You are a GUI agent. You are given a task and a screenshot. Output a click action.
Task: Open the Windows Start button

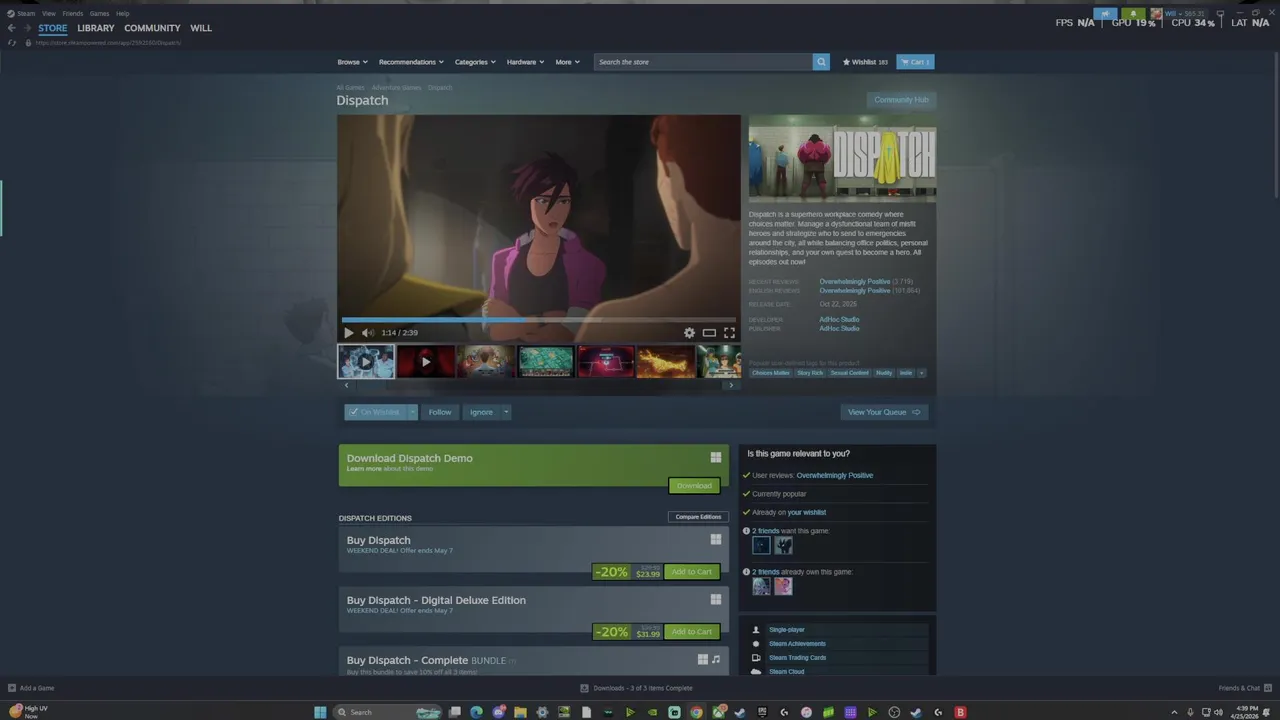pos(320,712)
